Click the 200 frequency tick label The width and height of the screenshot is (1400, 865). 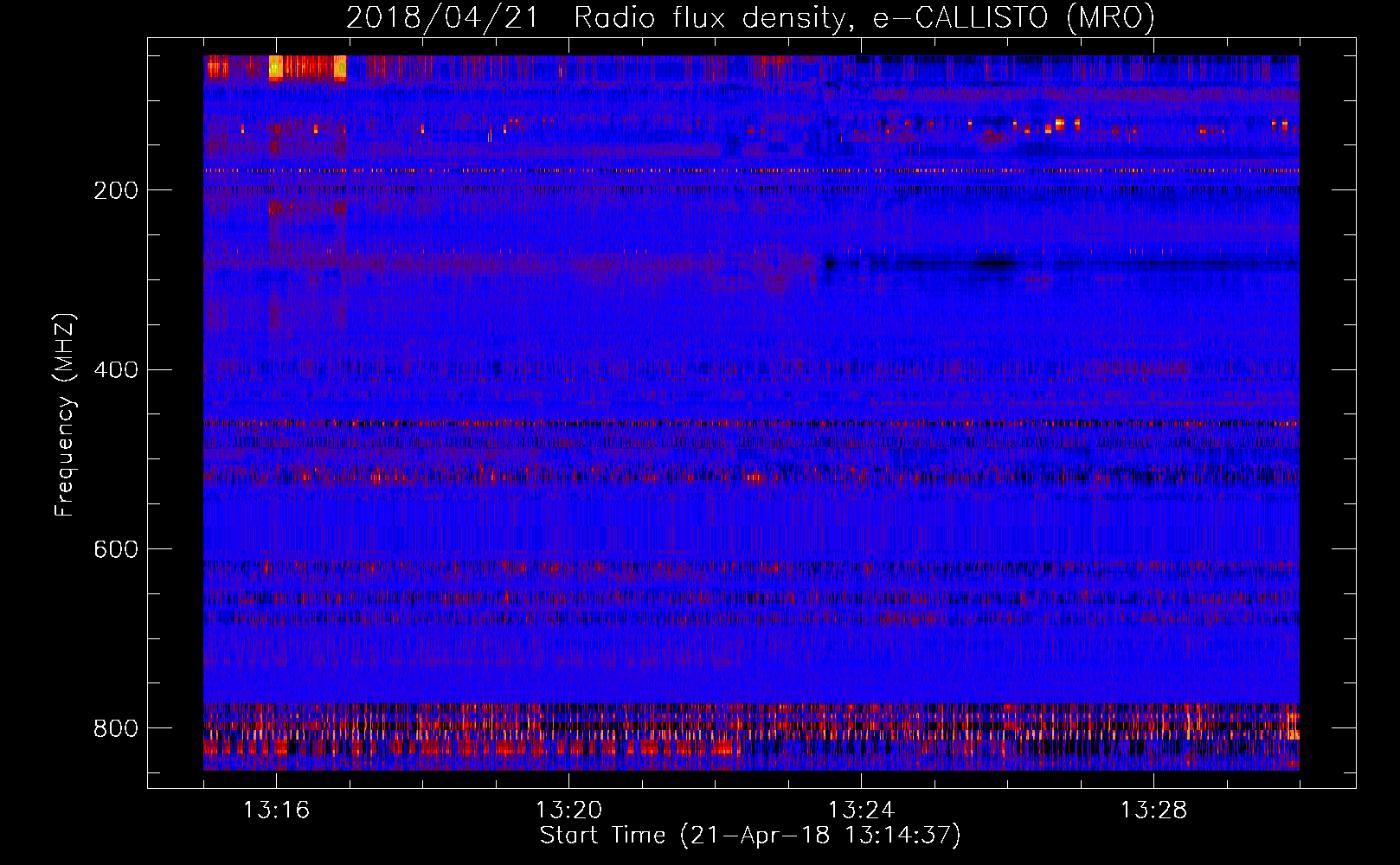(x=116, y=190)
